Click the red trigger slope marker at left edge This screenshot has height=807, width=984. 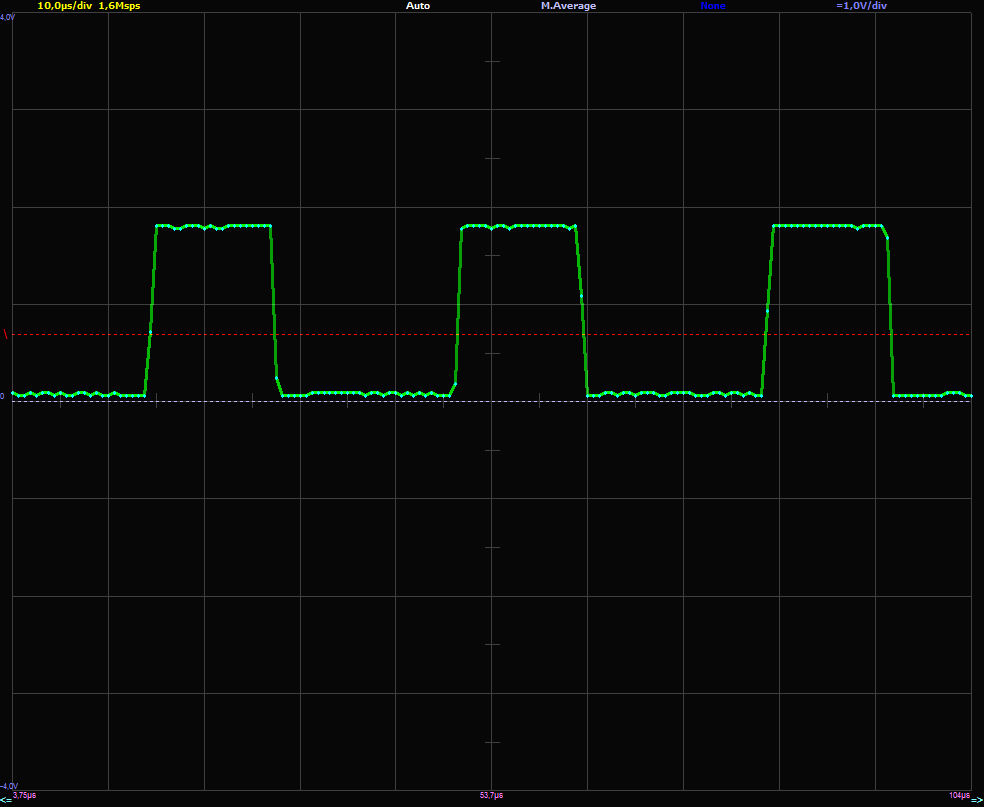pyautogui.click(x=6, y=335)
